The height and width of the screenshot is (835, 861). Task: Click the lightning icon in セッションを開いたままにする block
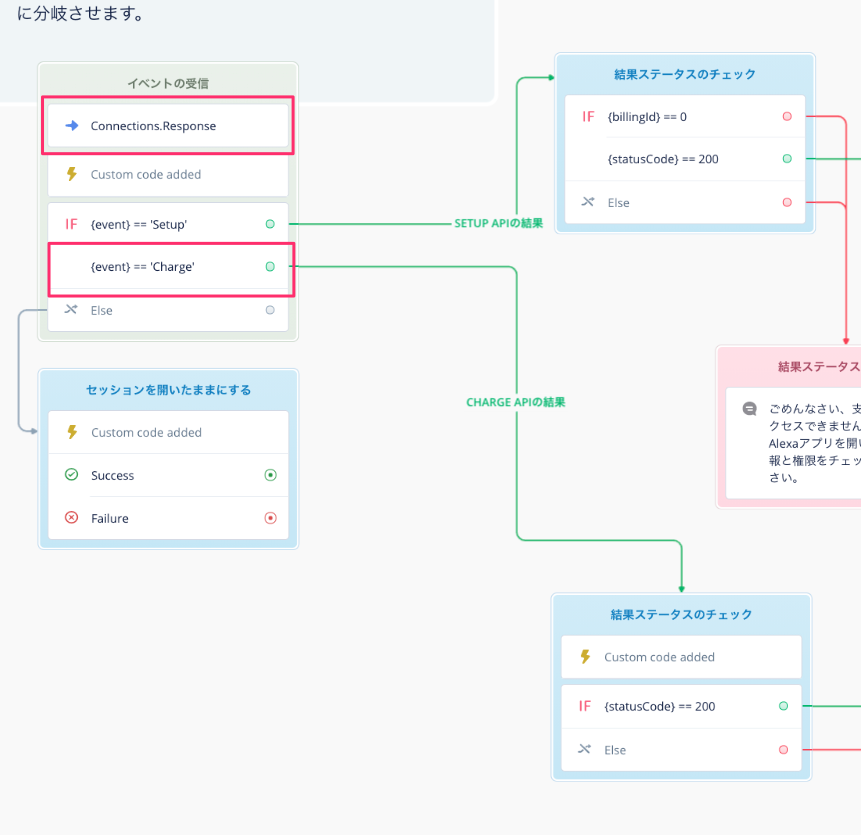(x=72, y=432)
